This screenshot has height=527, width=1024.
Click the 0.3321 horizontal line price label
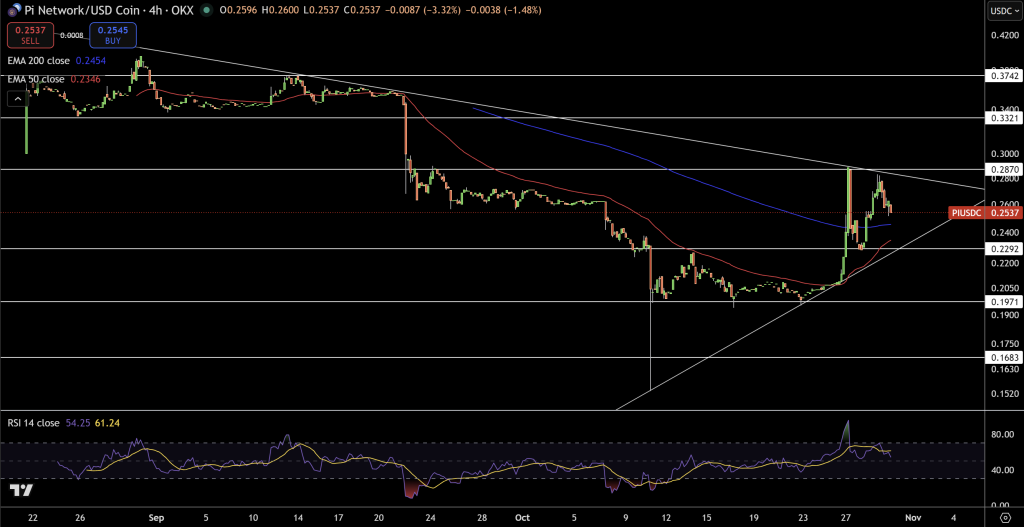(1002, 118)
